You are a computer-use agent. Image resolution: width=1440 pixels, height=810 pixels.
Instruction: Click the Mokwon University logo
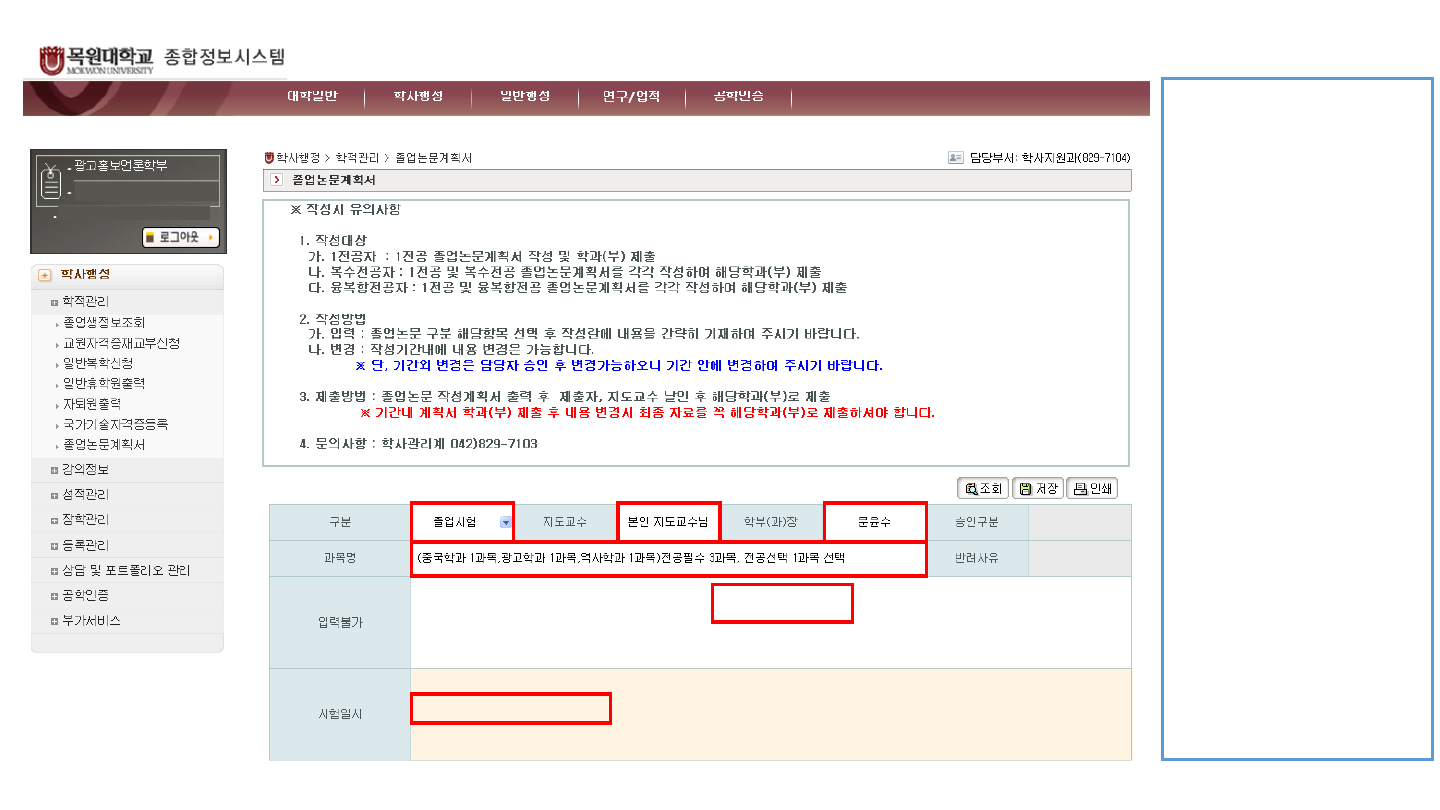(96, 59)
